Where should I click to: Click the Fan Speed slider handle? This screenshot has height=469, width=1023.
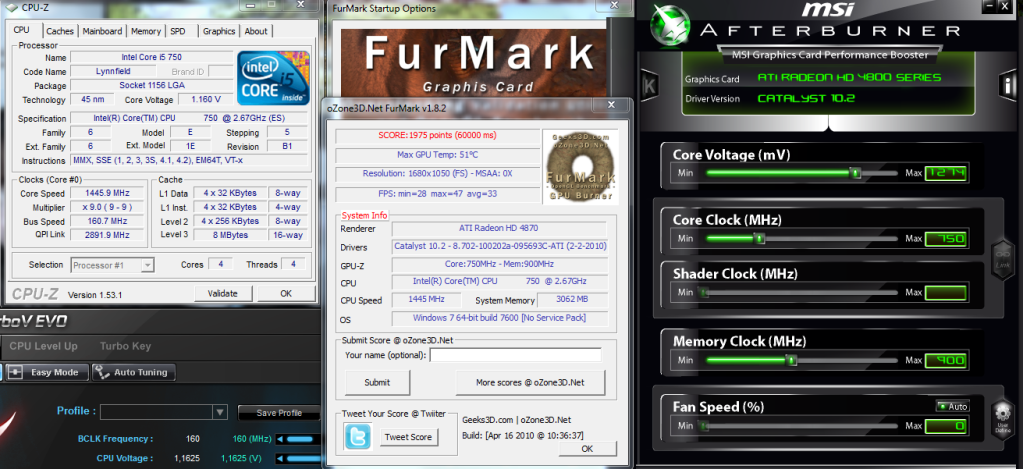(704, 426)
